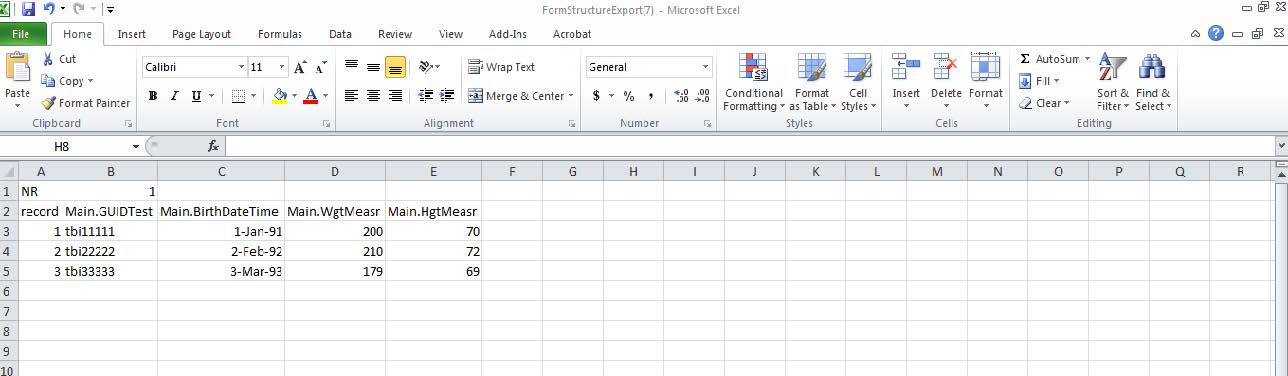1288x376 pixels.
Task: Toggle Bottom Align vertical alignment
Action: pos(395,67)
